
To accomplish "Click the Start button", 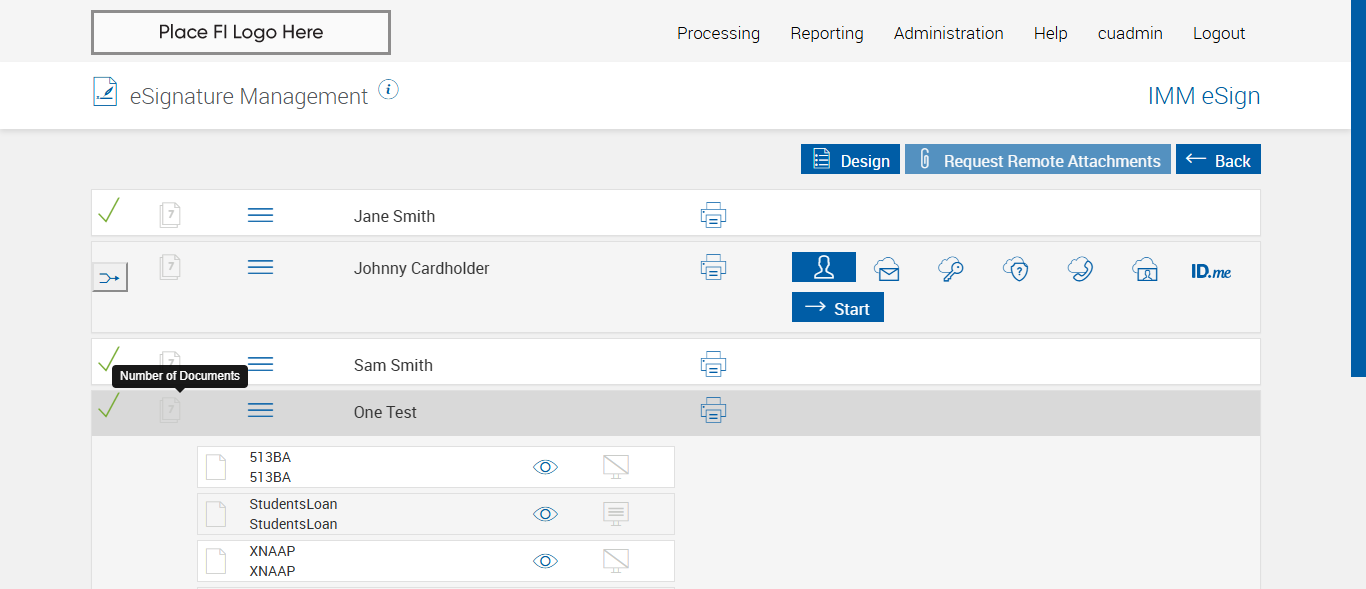I will click(837, 308).
